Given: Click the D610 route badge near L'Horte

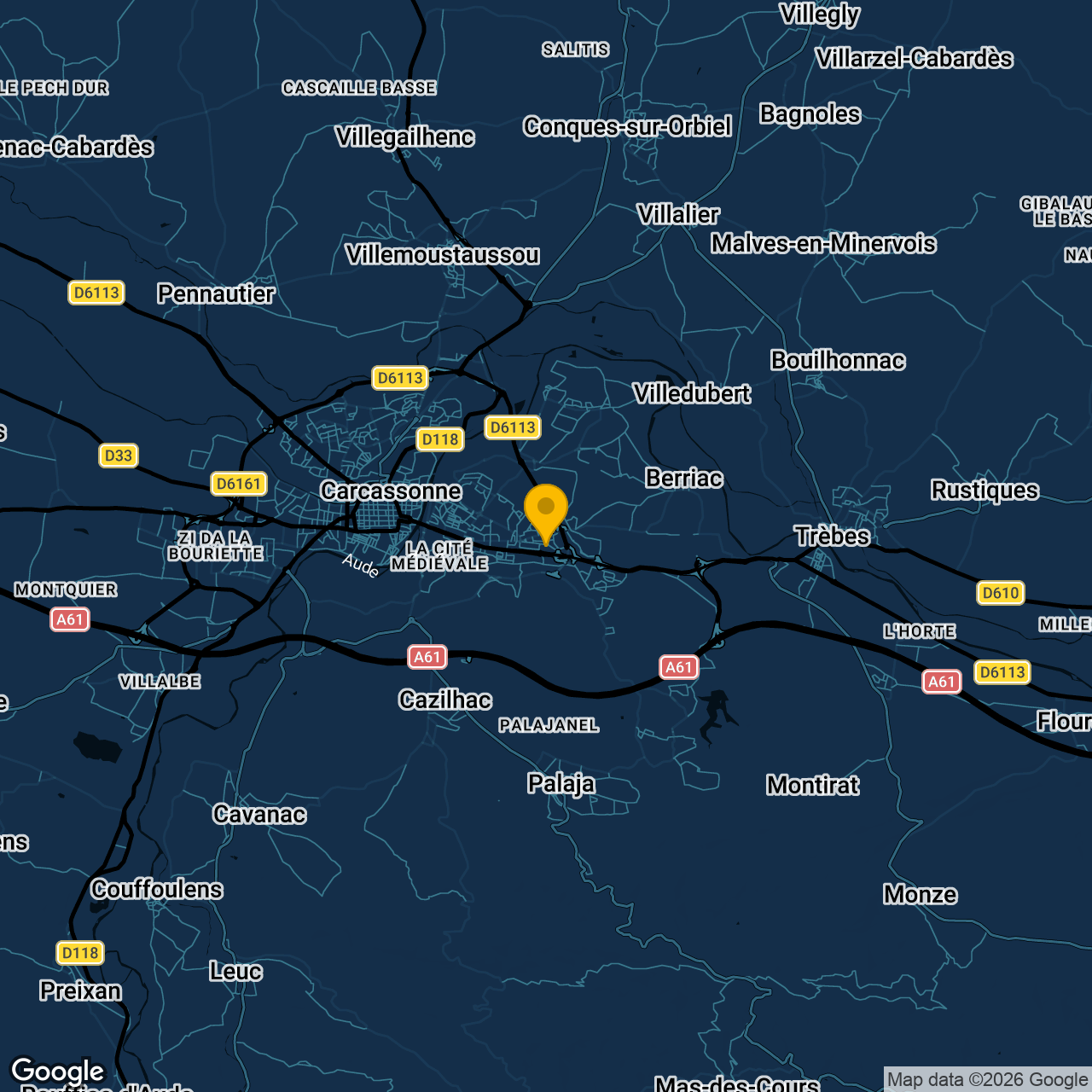Looking at the screenshot, I should pos(999,592).
